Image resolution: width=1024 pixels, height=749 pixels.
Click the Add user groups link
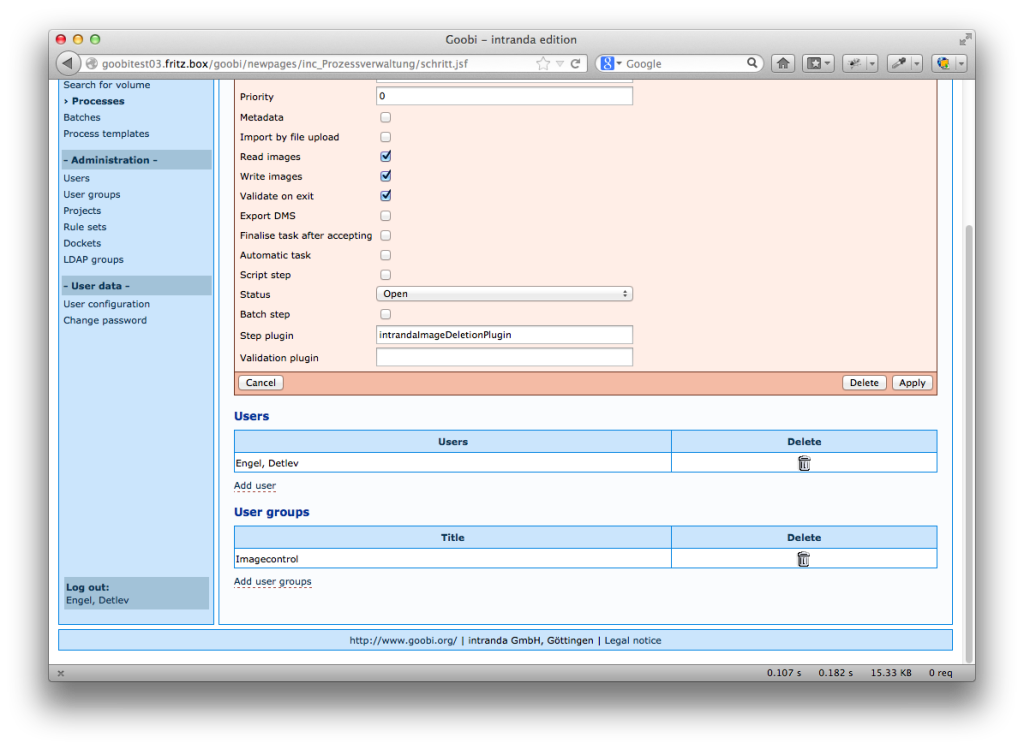272,582
